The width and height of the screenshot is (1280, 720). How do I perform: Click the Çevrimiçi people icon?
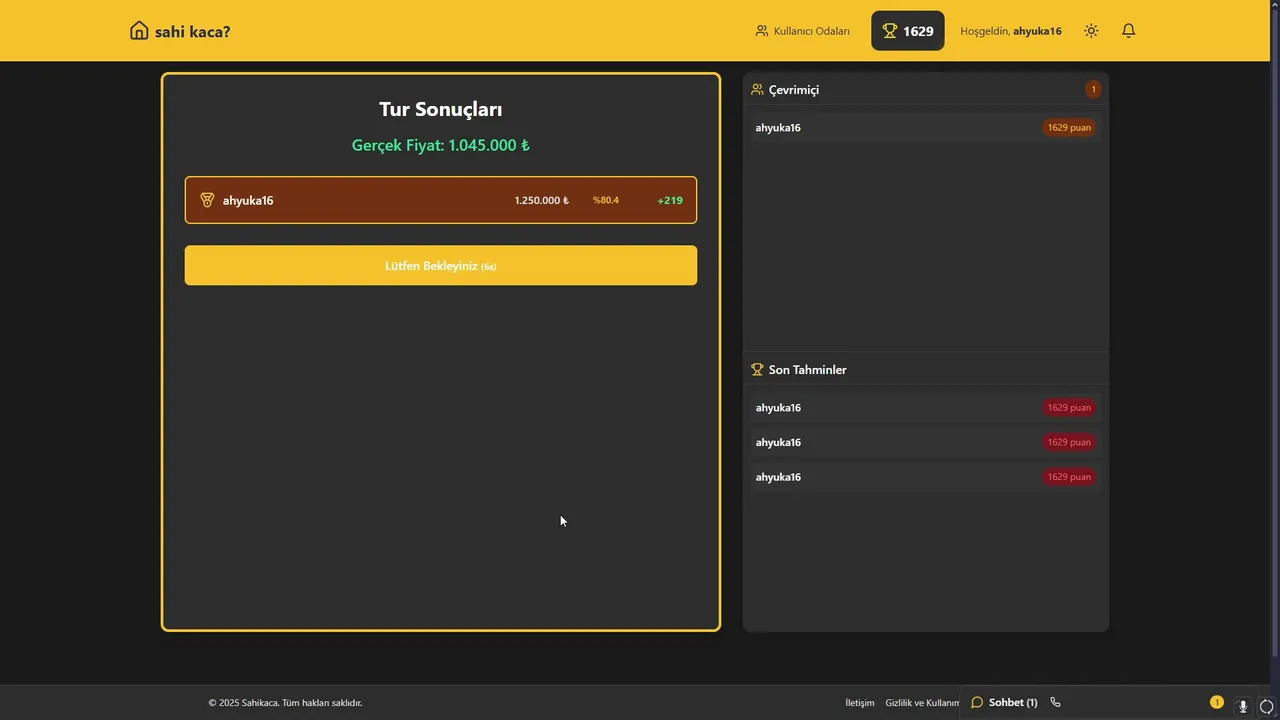point(757,89)
